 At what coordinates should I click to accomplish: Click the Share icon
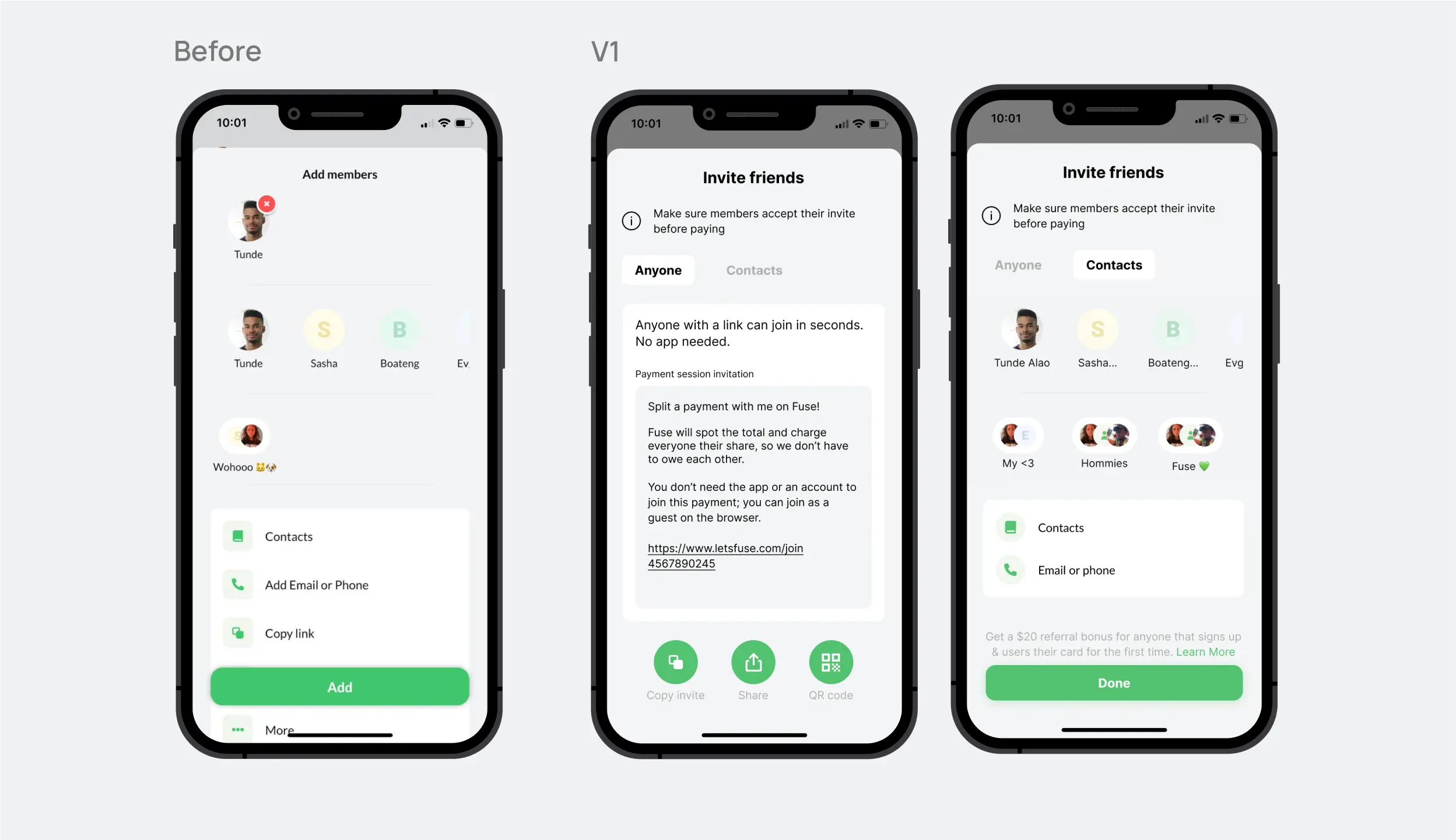pos(753,662)
